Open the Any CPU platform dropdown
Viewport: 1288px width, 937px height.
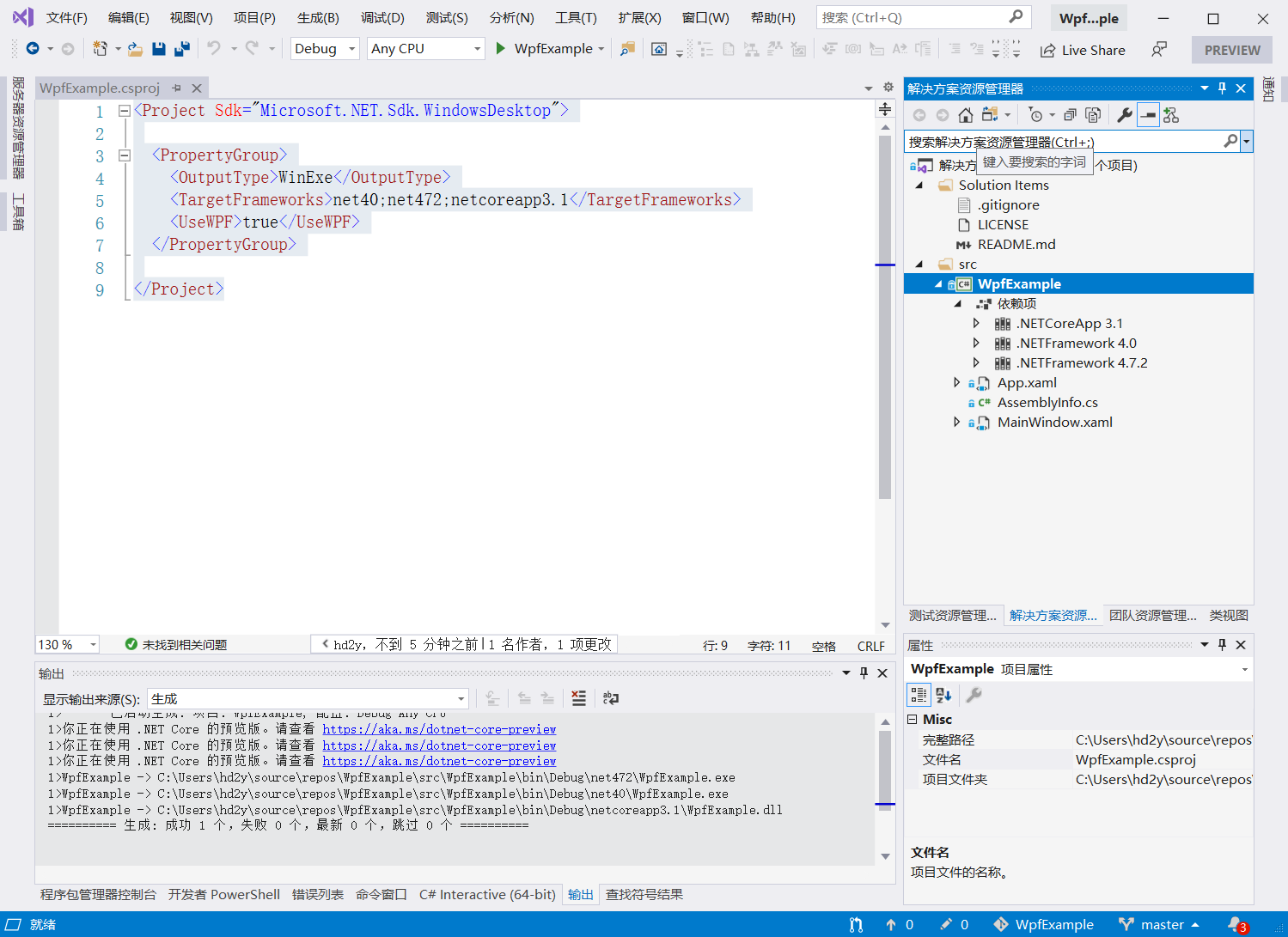tap(425, 49)
